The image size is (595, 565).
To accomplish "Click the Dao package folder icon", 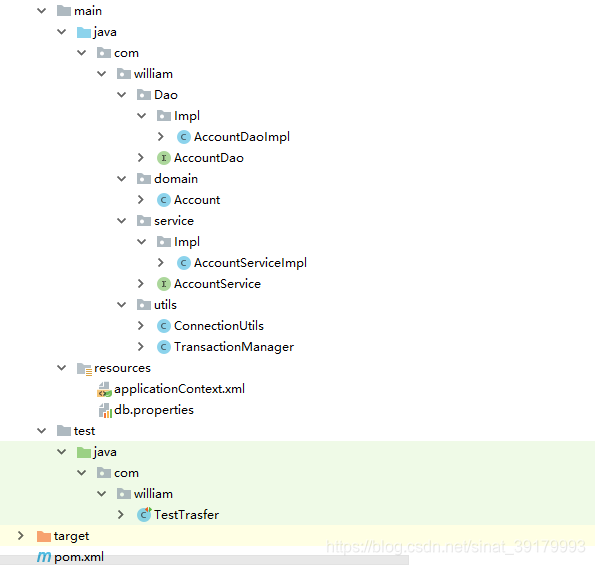I will pos(144,94).
